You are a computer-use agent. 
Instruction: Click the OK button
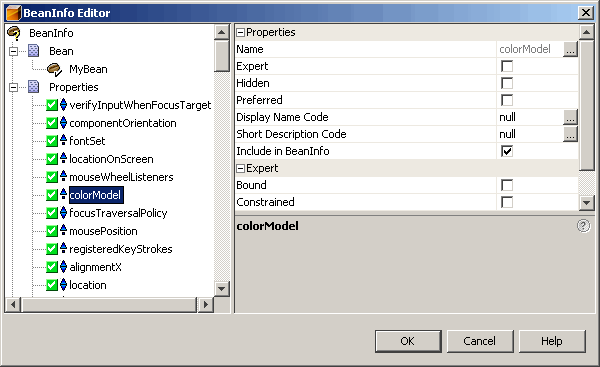click(408, 341)
